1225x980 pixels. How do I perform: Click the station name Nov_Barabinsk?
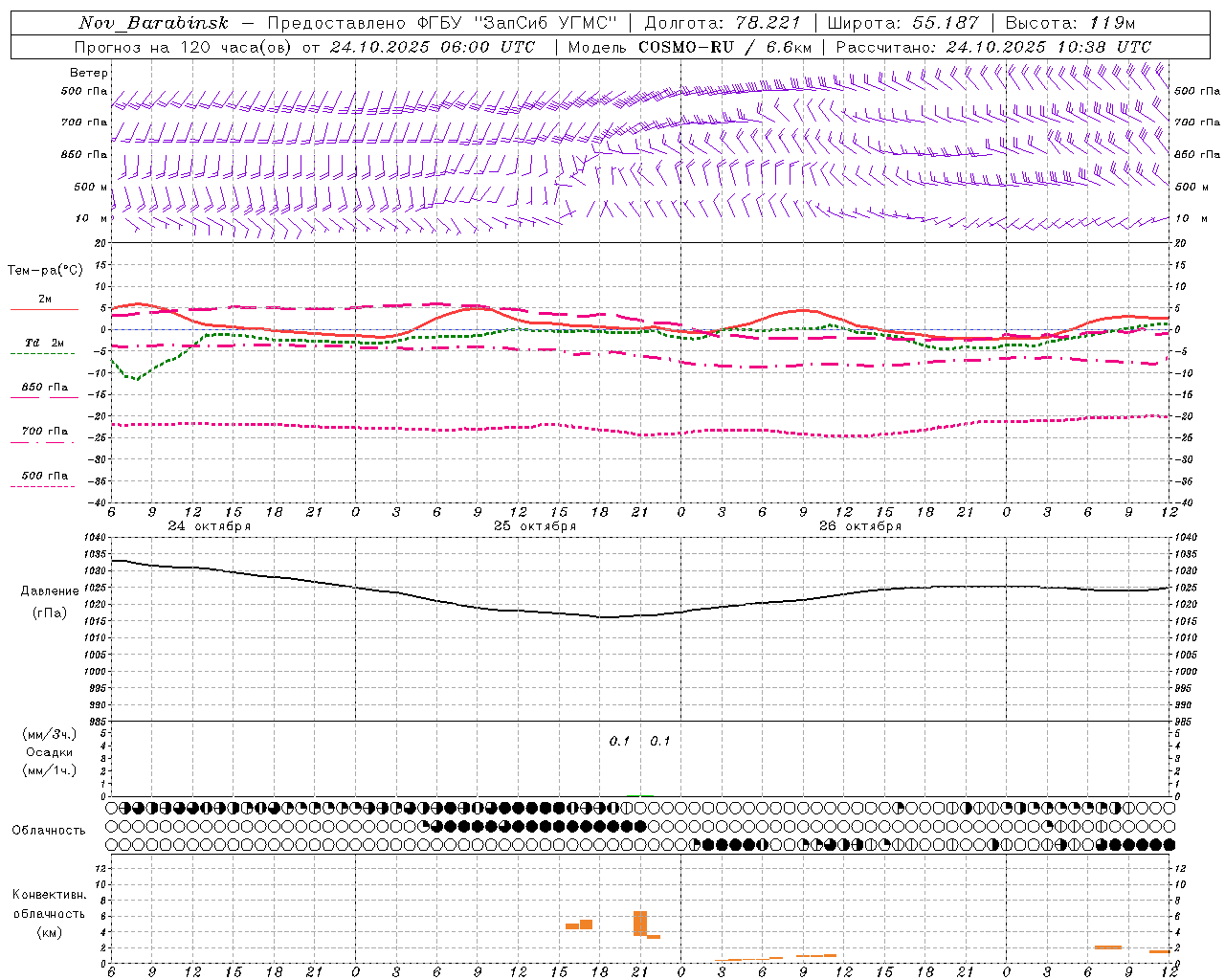tap(154, 23)
